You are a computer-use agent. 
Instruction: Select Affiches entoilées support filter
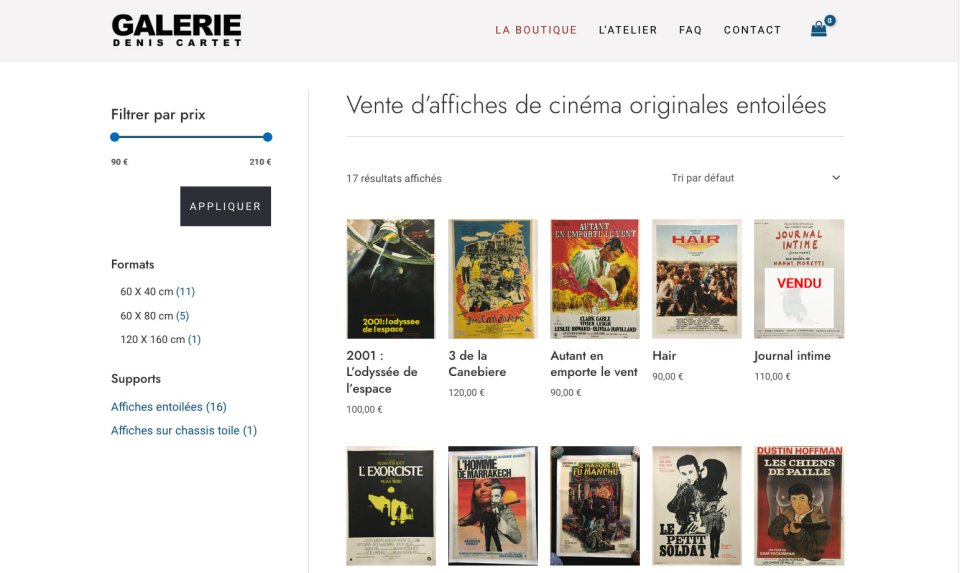[x=168, y=407]
